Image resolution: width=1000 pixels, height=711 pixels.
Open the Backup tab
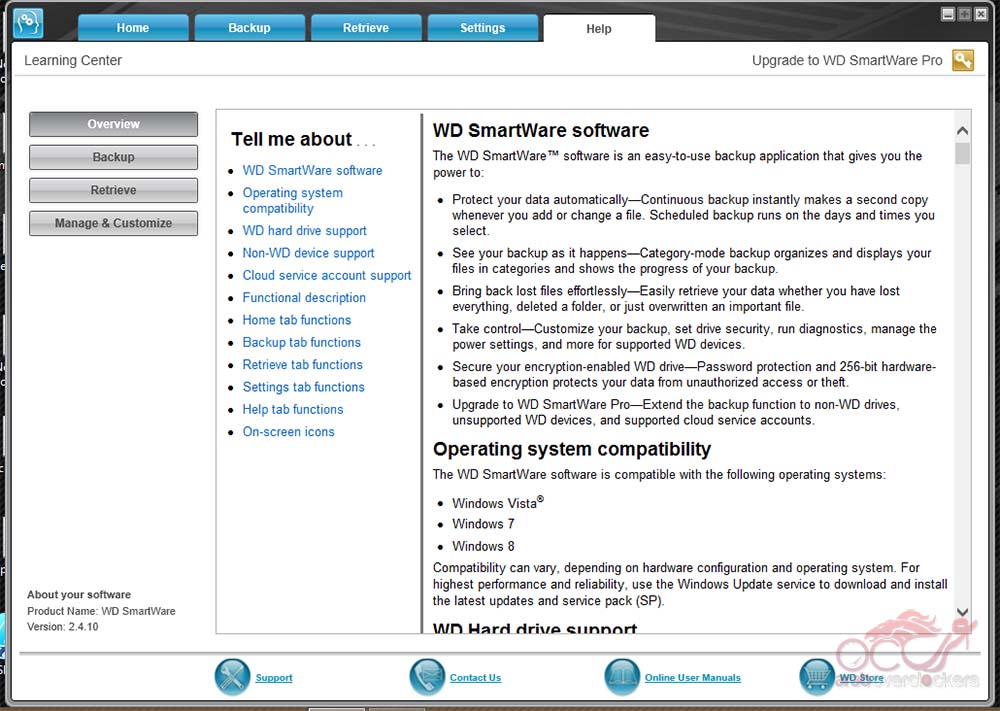click(249, 28)
